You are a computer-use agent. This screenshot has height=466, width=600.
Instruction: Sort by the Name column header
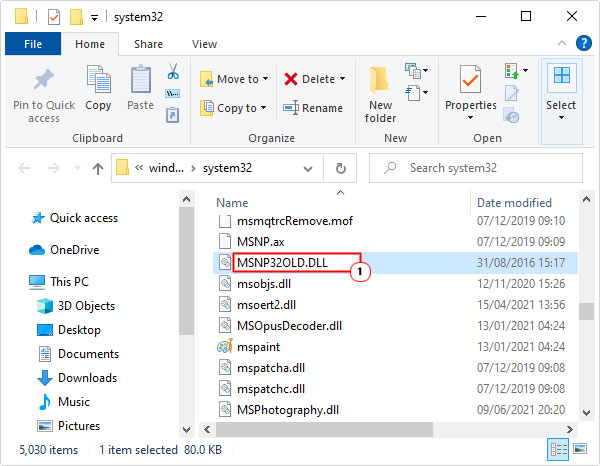232,203
